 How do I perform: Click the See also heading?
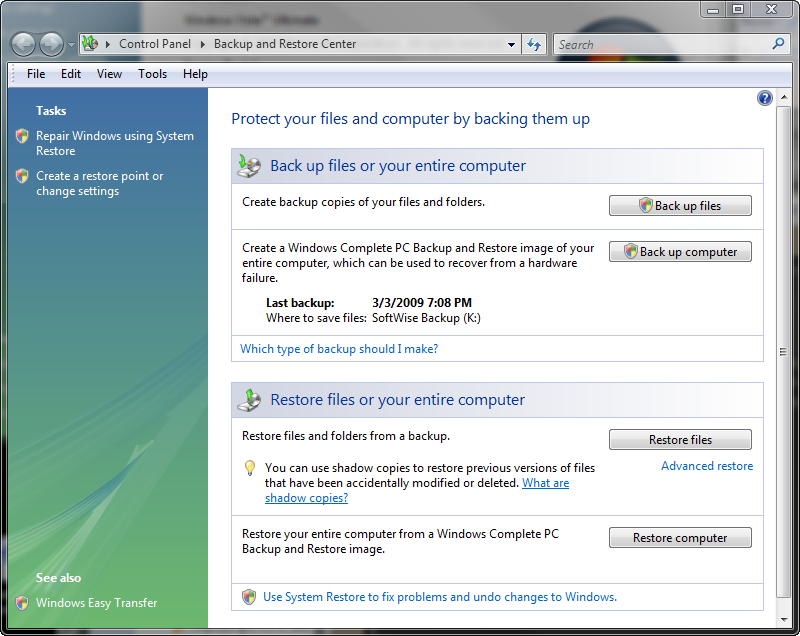58,578
